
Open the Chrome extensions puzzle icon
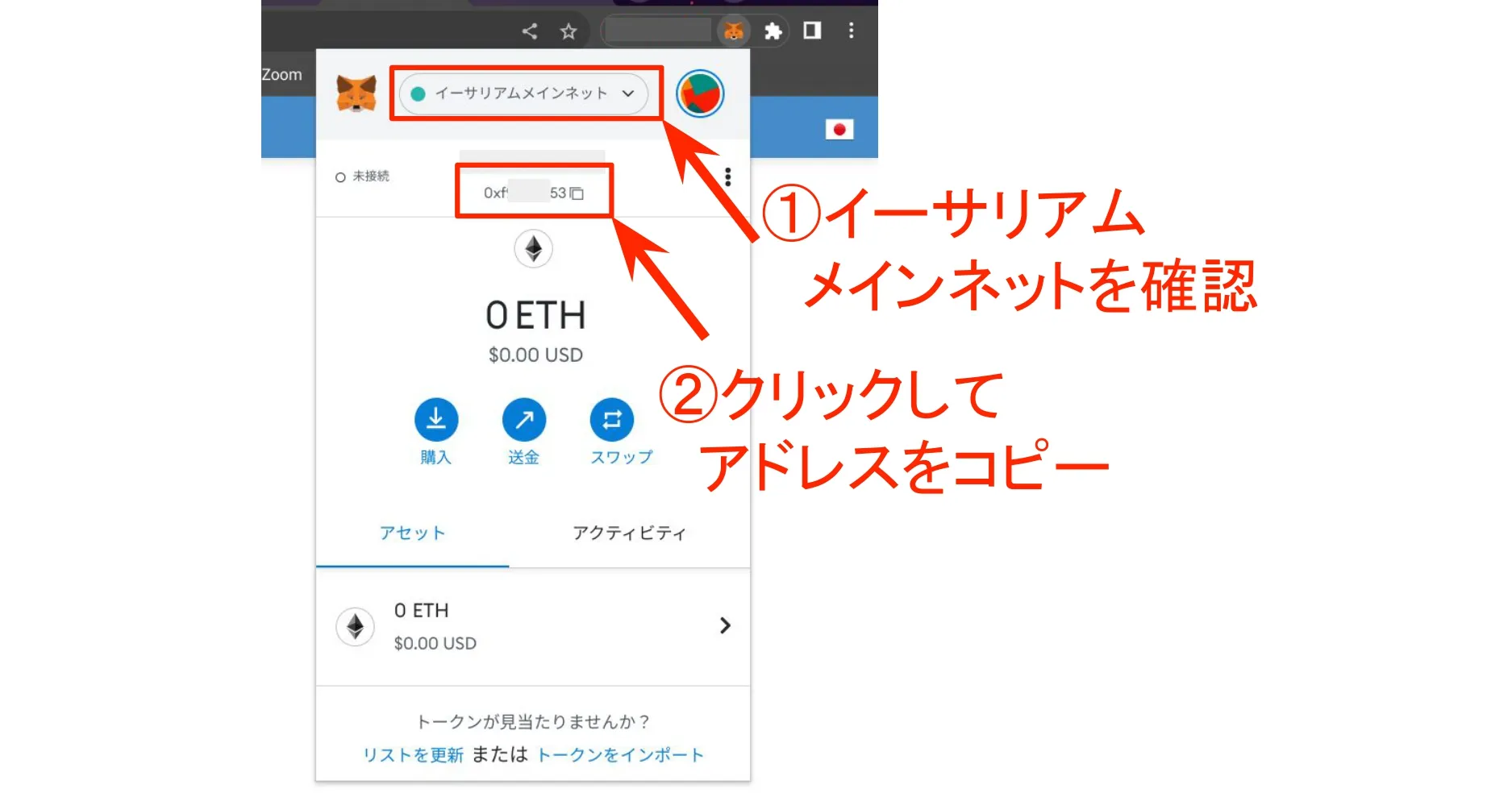(773, 31)
